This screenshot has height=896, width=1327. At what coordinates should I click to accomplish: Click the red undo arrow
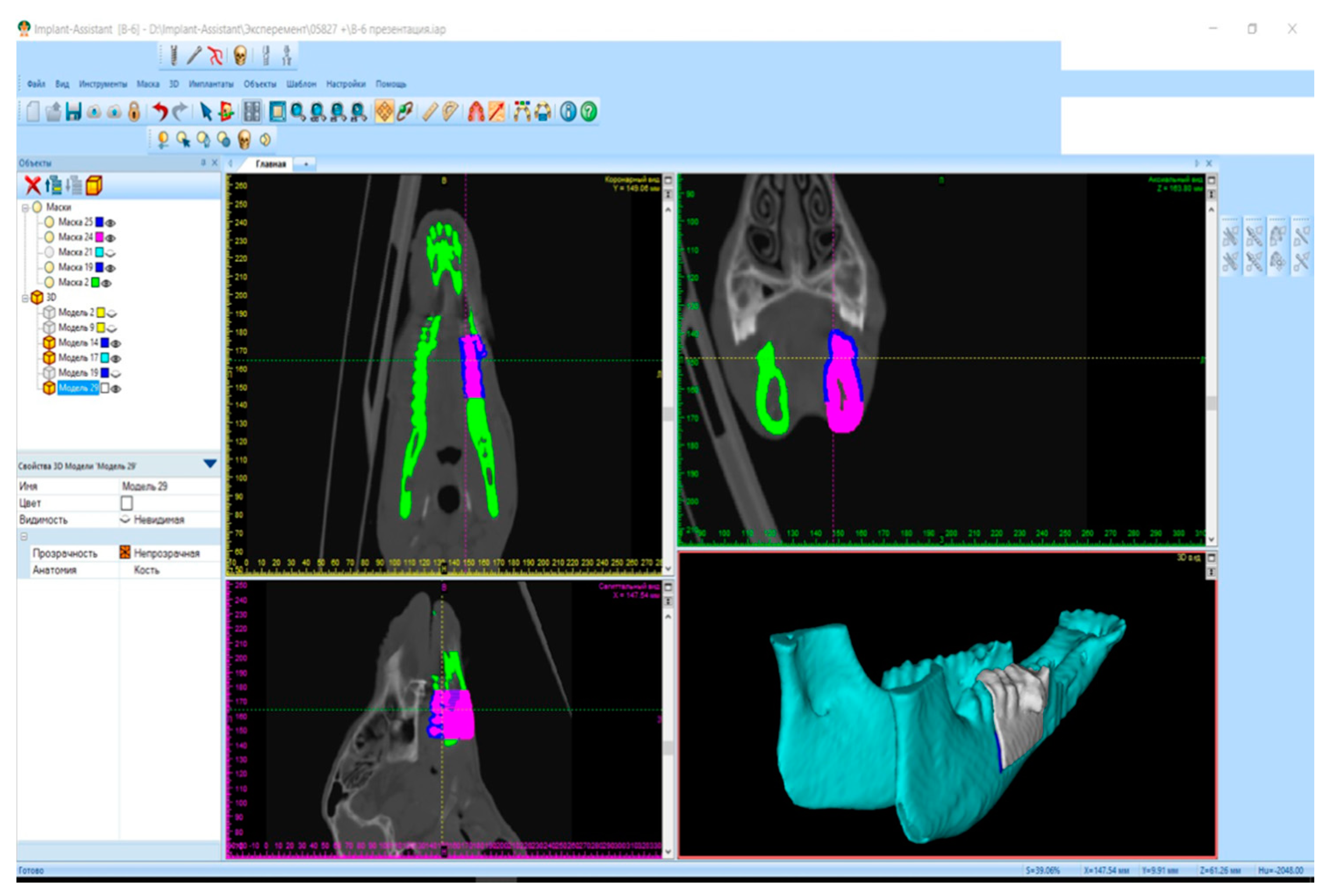161,111
